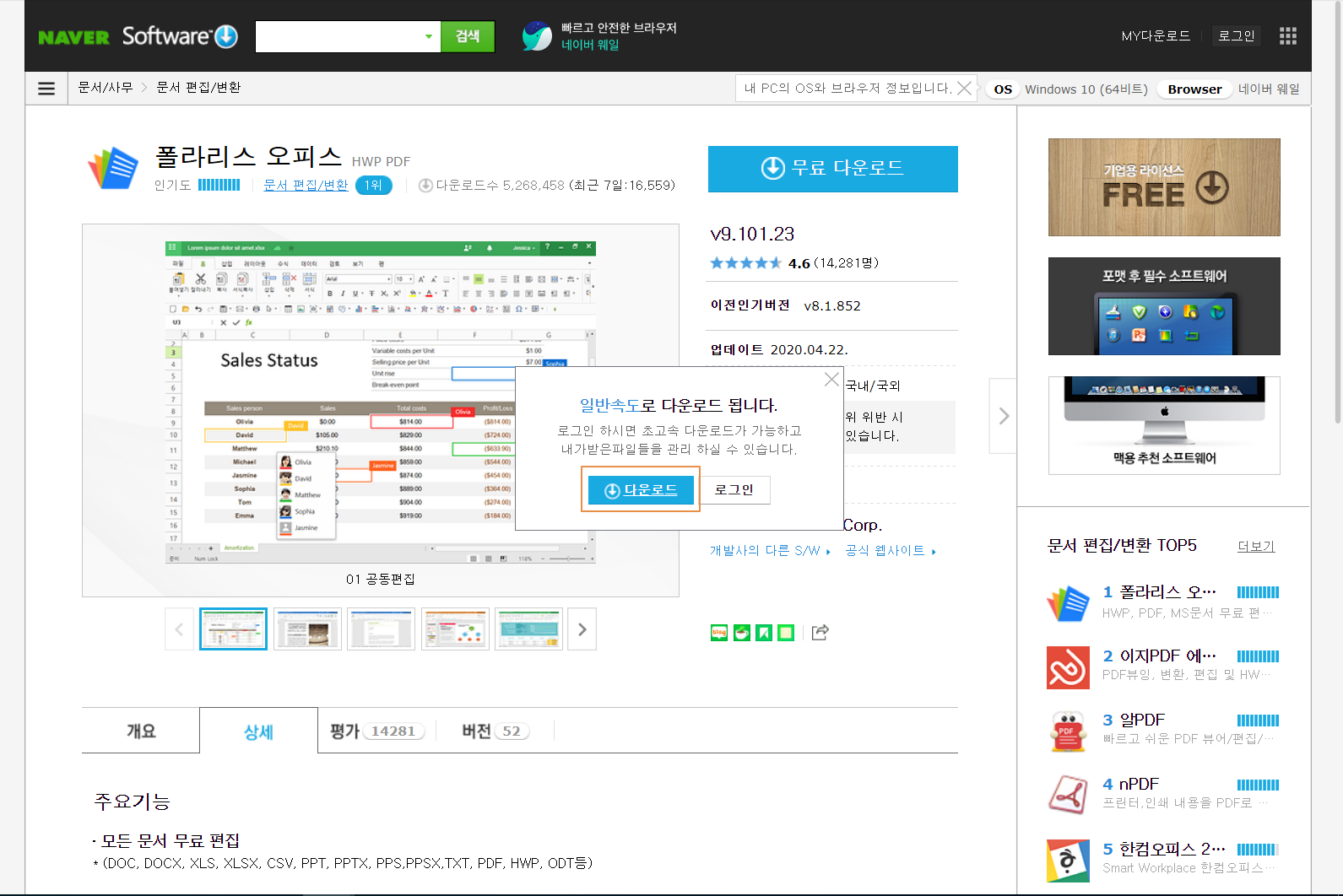Open 문서 편집/변환 category link under title
This screenshot has width=1343, height=896.
[306, 186]
